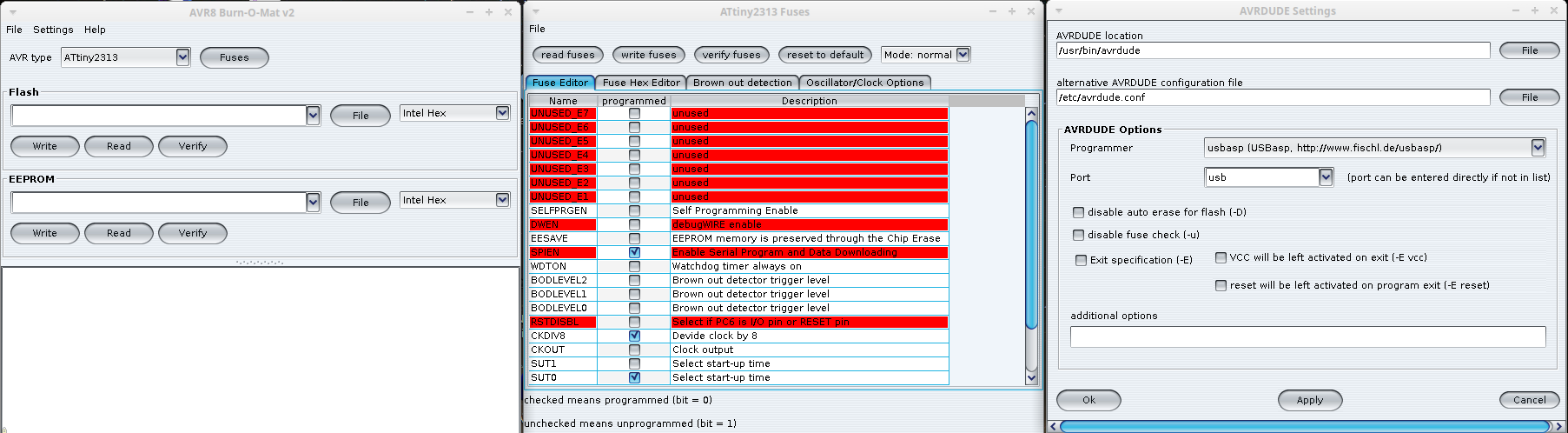
Task: Expand the EEPROM file path dropdown
Action: (x=314, y=202)
